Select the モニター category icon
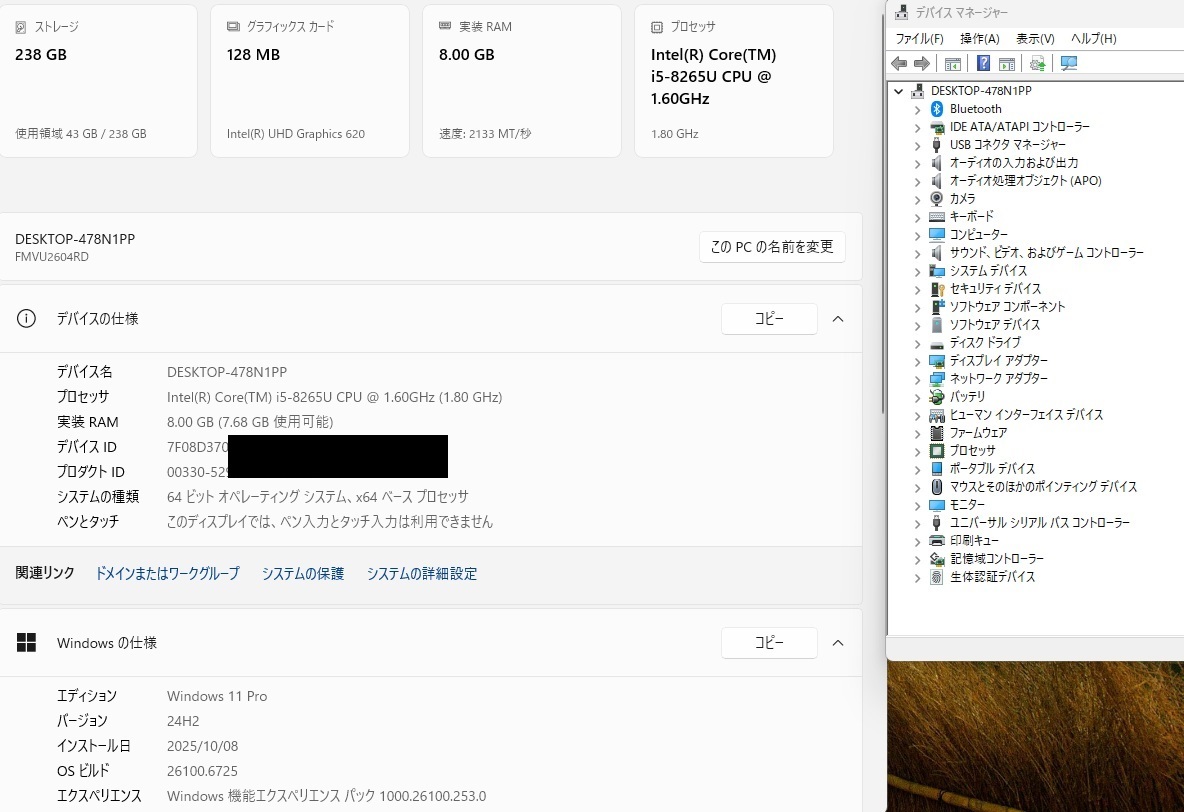 click(937, 505)
